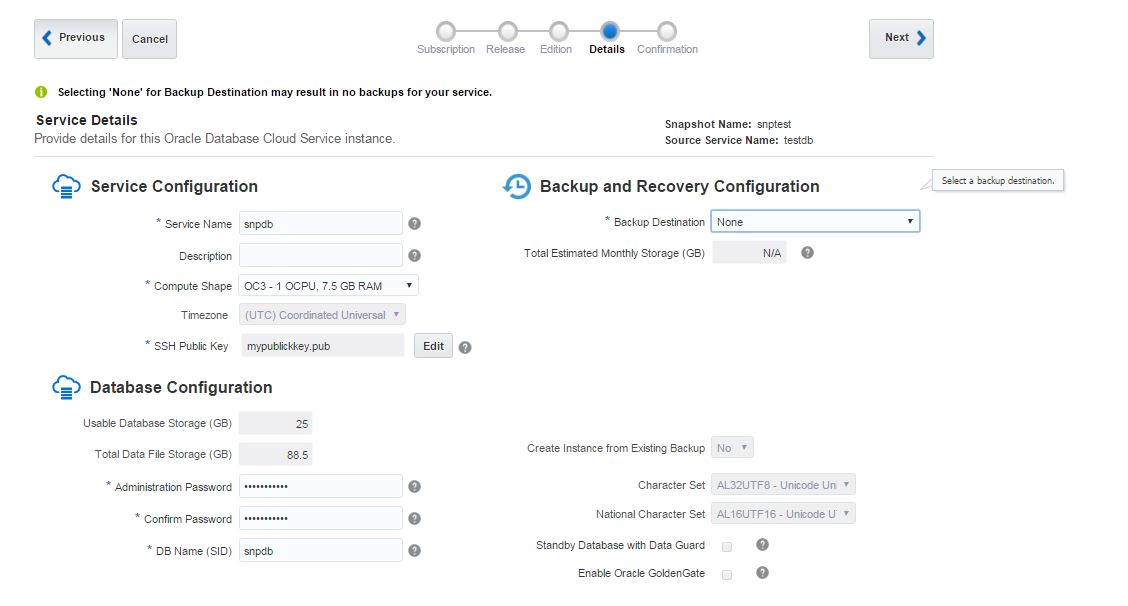Edit the SSH Public Key
This screenshot has height=606, width=1128.
[x=433, y=346]
